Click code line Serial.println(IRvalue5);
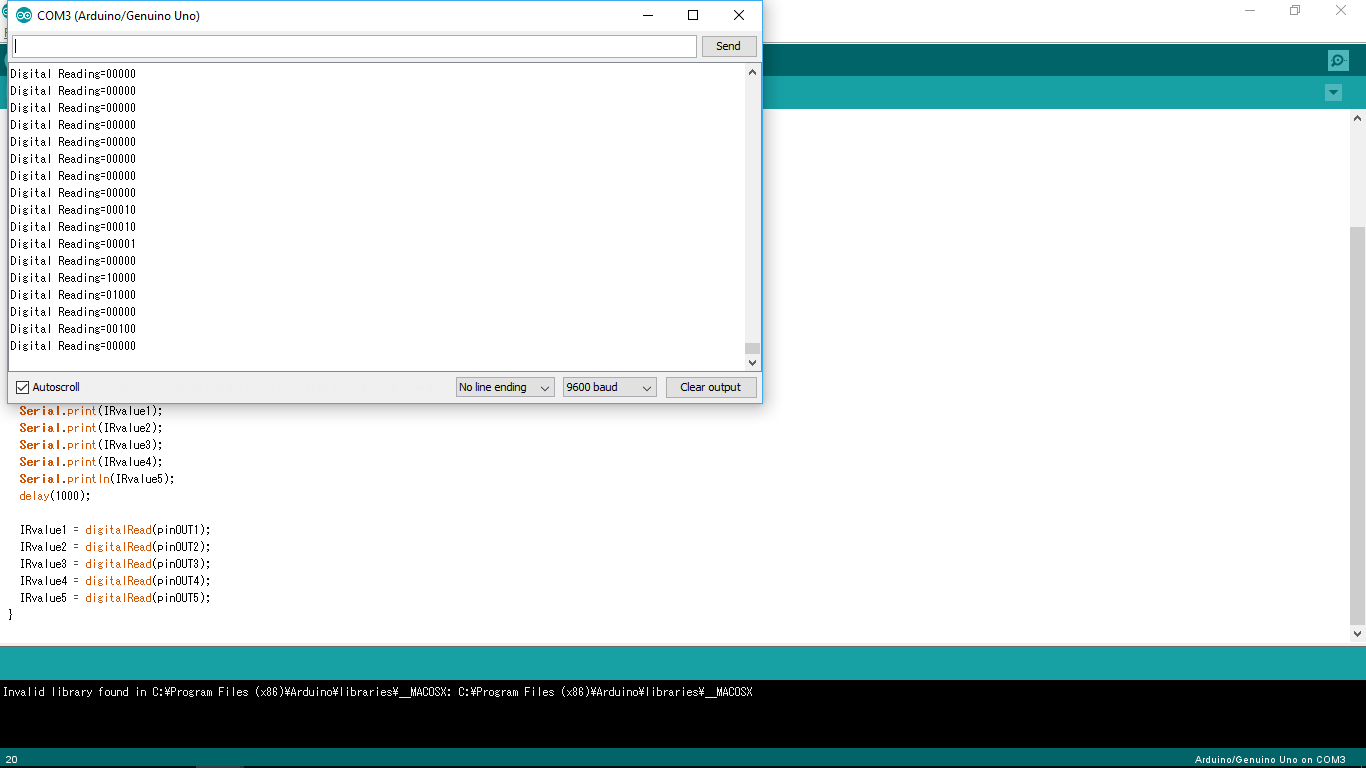The height and width of the screenshot is (768, 1366). point(97,479)
